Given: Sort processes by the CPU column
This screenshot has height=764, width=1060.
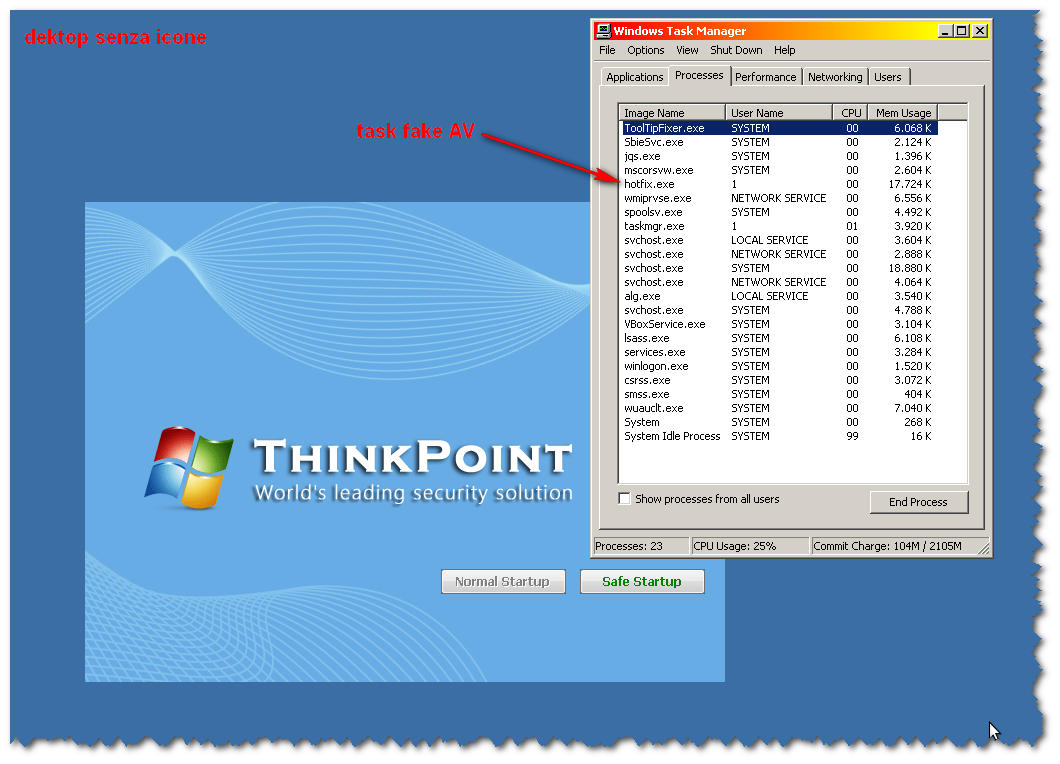Looking at the screenshot, I should pyautogui.click(x=849, y=112).
